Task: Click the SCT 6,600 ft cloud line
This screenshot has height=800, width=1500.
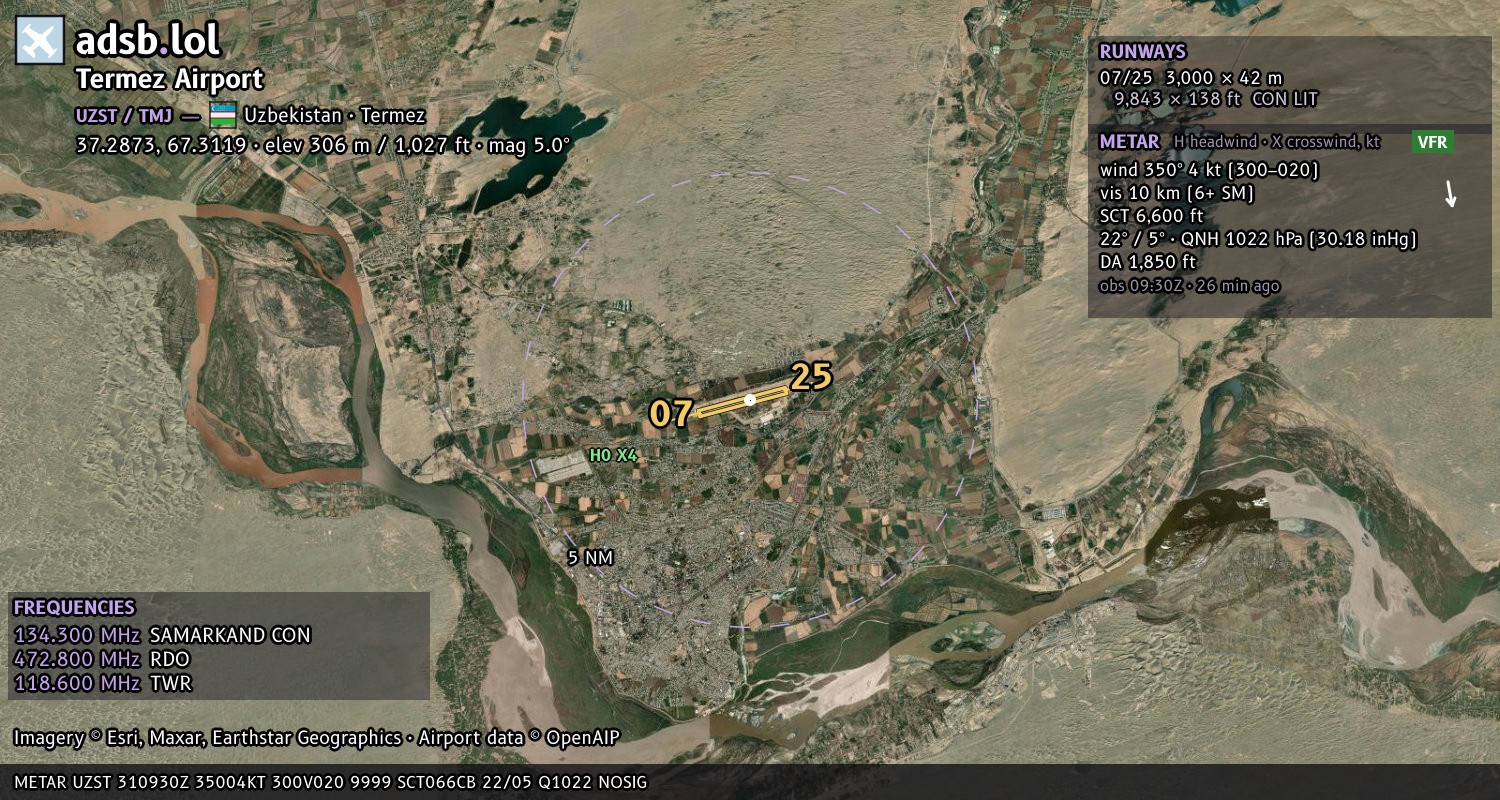Action: (x=1151, y=216)
